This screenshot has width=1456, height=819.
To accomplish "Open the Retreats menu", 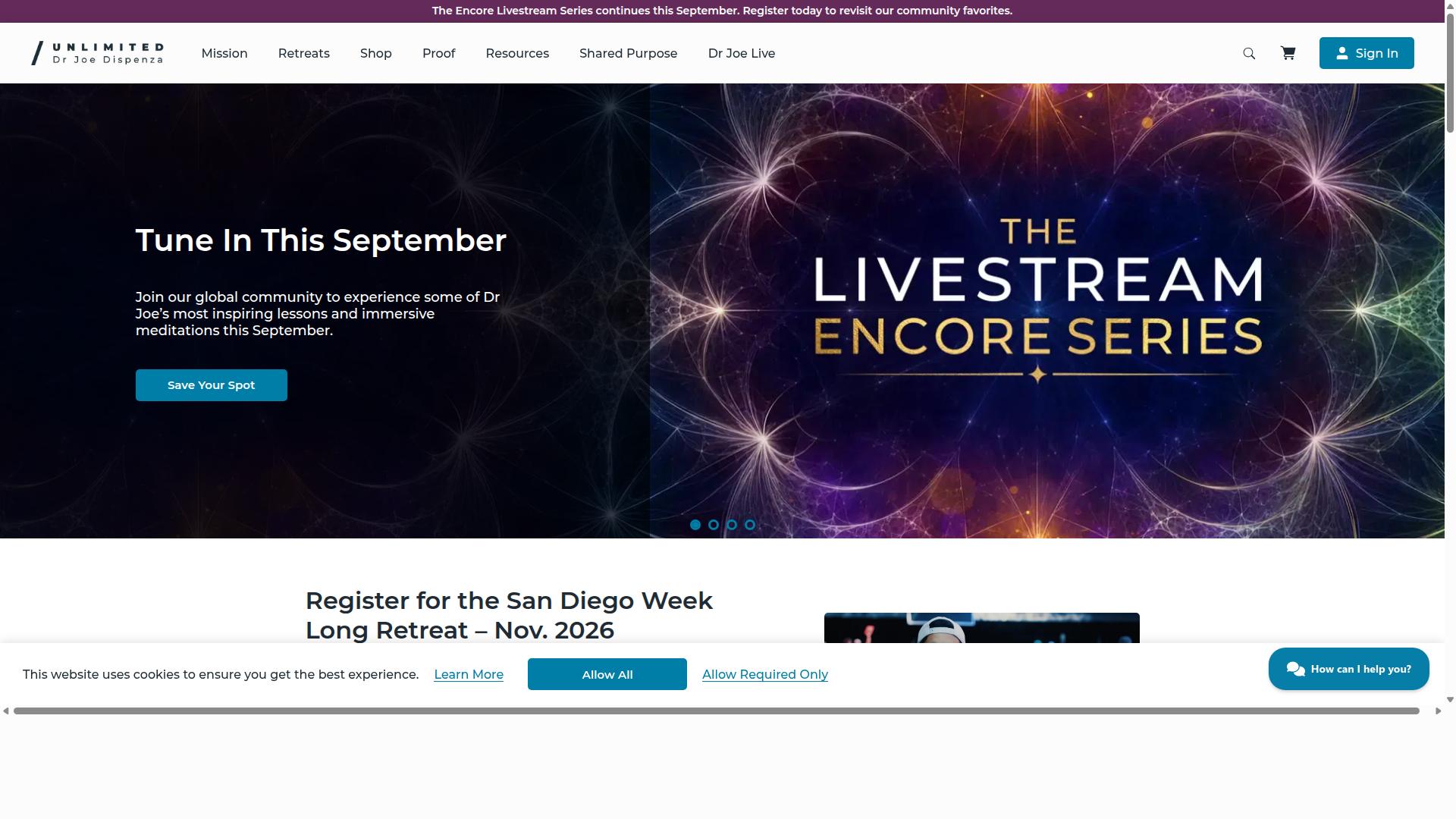I will click(x=304, y=53).
